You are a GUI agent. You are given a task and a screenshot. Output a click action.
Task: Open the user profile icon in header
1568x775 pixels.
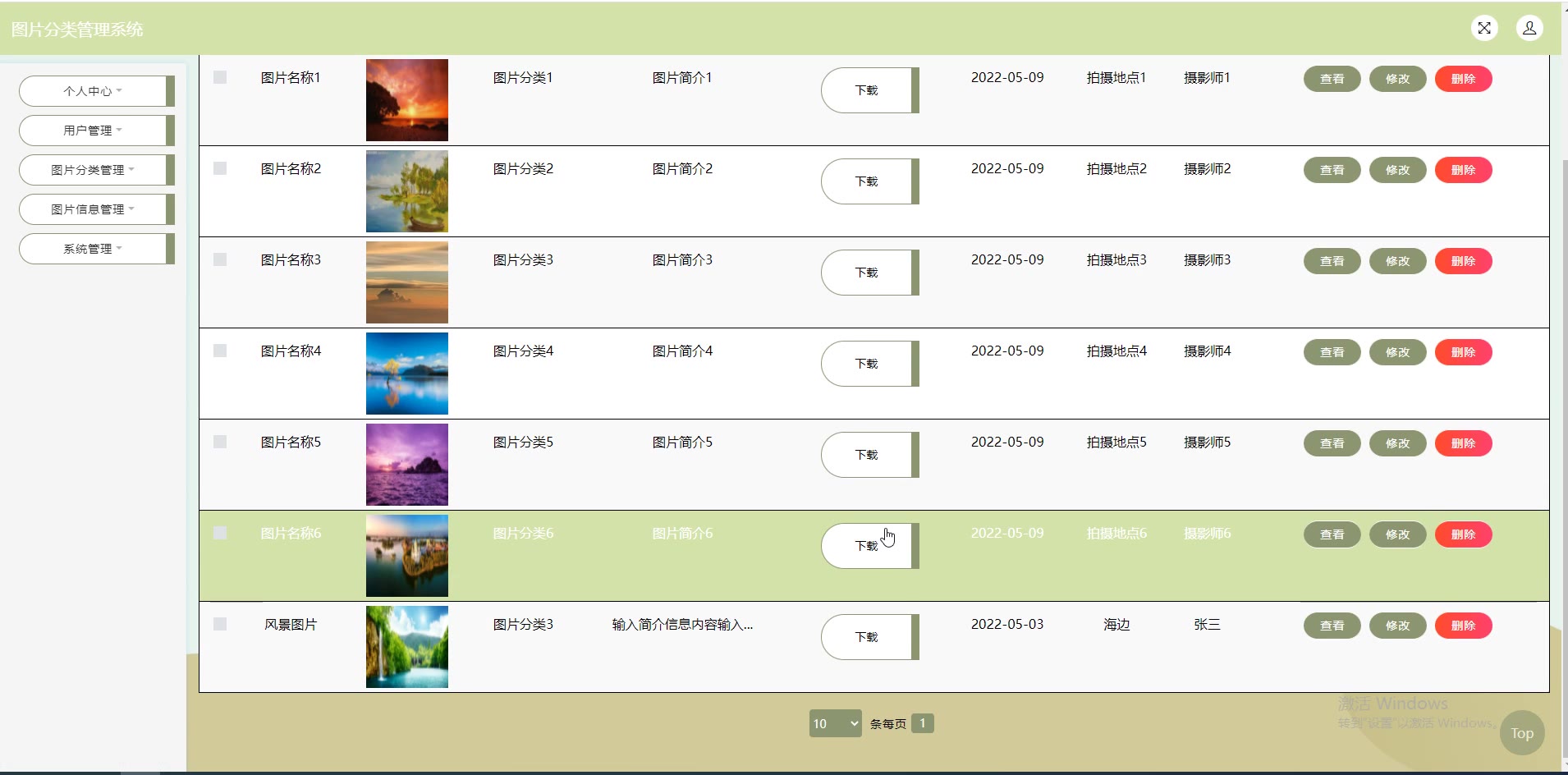coord(1529,28)
